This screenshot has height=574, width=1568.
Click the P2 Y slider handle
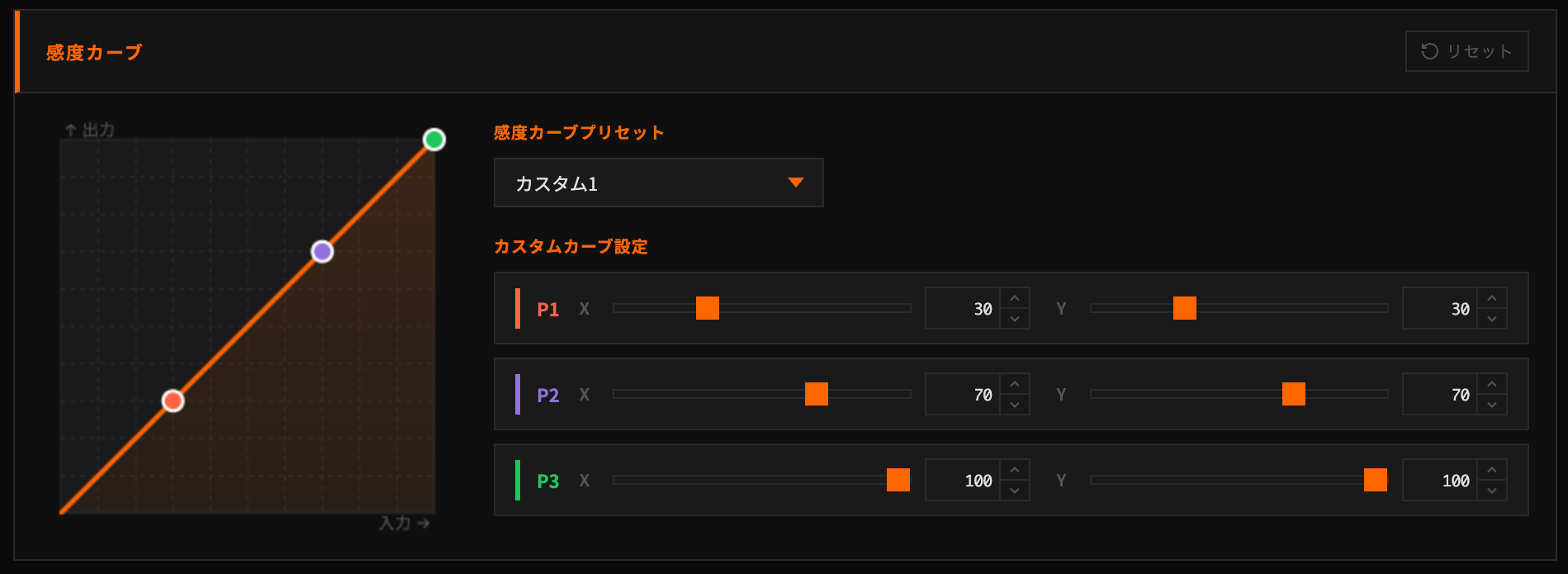click(1294, 394)
